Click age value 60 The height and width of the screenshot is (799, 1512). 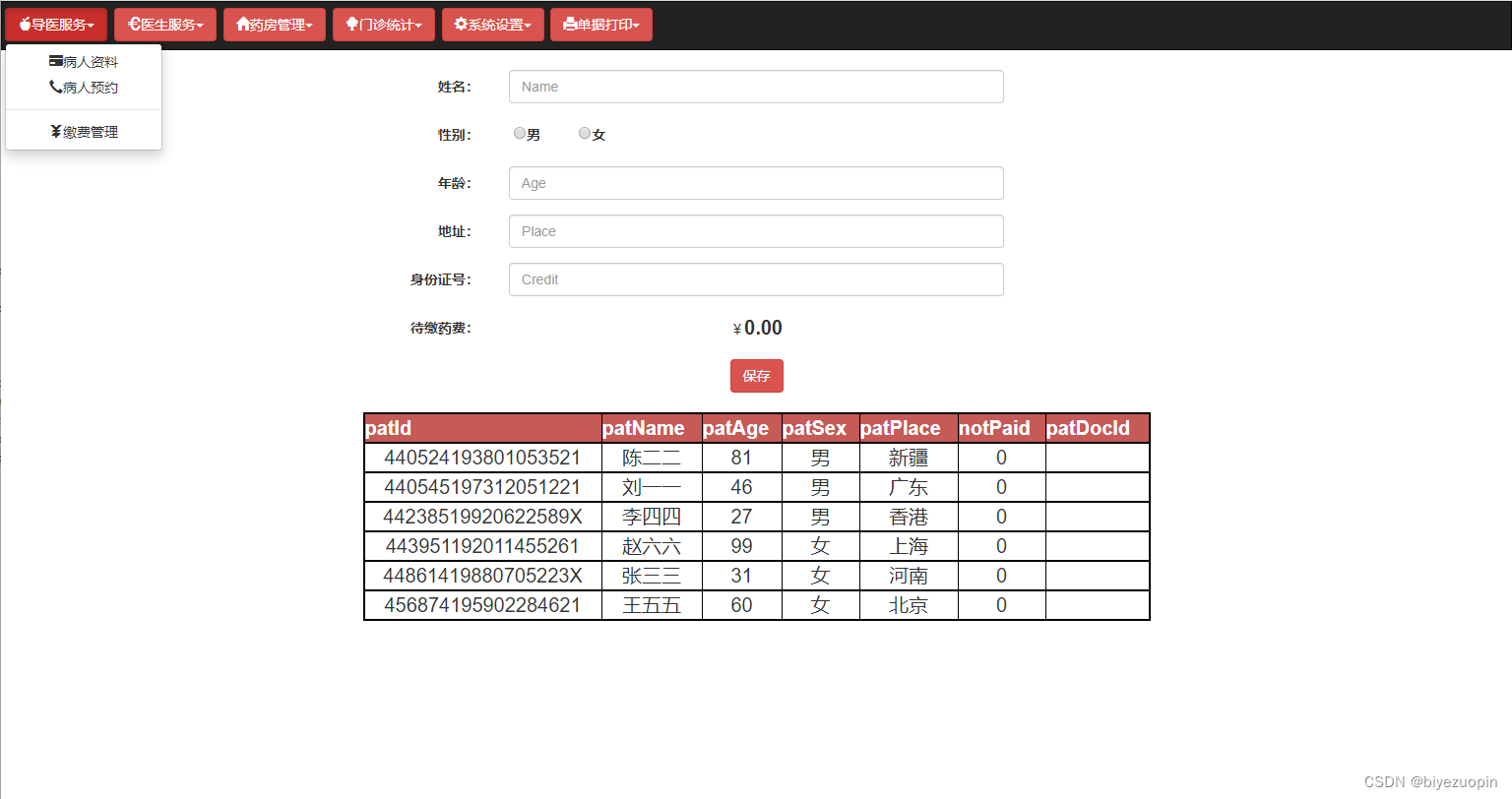coord(741,605)
